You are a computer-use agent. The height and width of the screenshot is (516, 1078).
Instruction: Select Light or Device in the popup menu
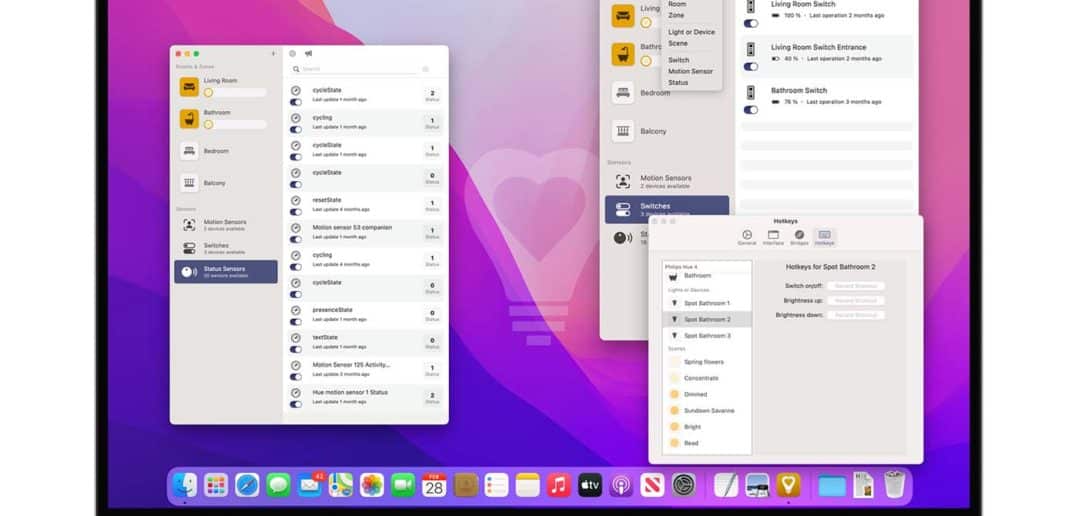tap(691, 32)
